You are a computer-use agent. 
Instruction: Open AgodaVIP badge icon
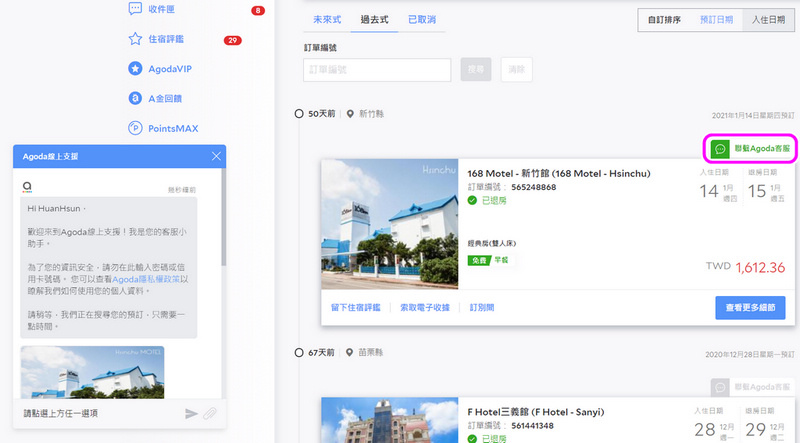[135, 68]
